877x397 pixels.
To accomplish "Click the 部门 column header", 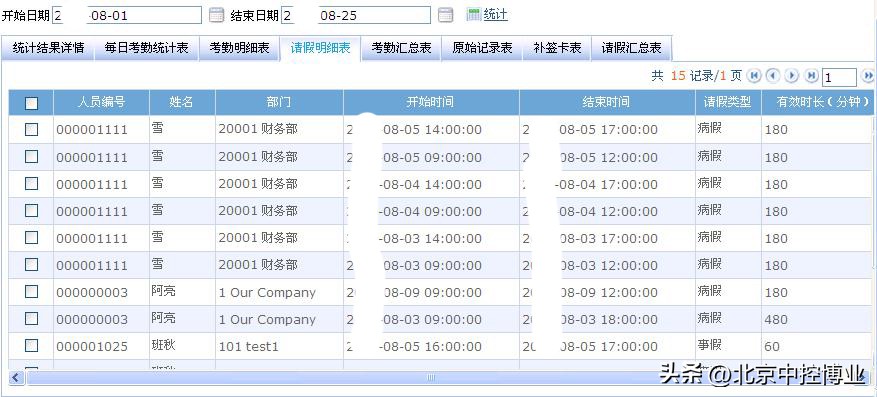I will click(x=279, y=102).
